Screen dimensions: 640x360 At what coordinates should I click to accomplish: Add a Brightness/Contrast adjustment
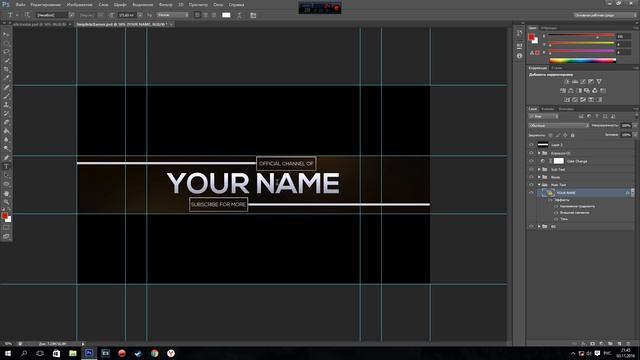coord(567,82)
